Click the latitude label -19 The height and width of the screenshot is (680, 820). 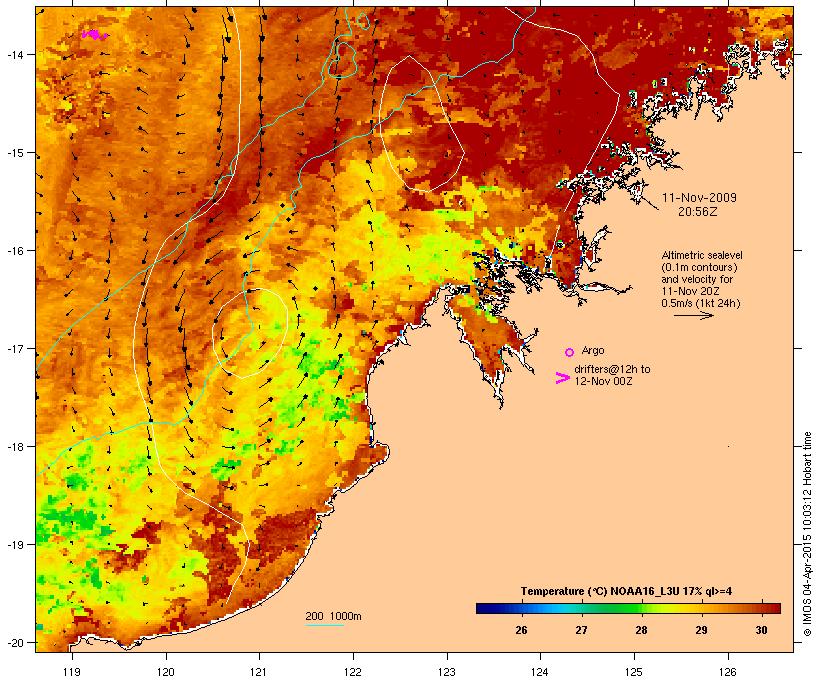point(15,545)
